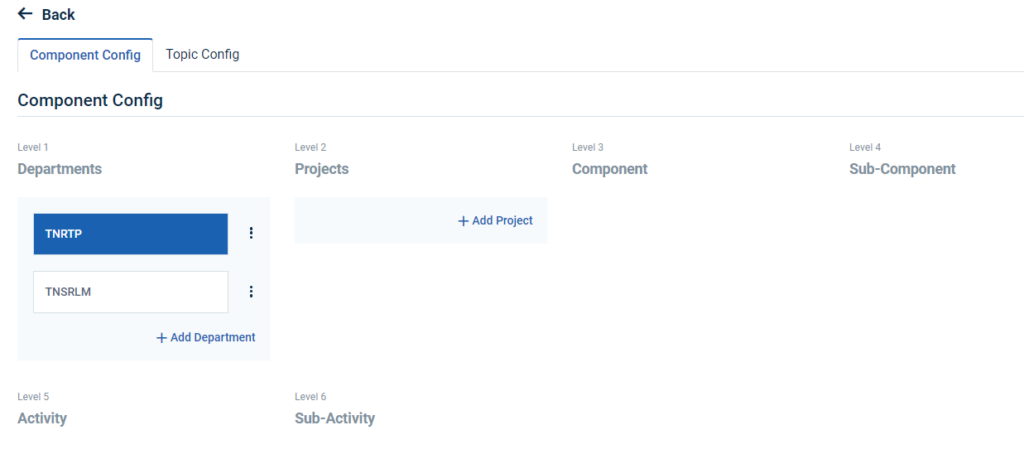Open the Topic Config tab
Viewport: 1024px width, 459px height.
click(x=202, y=54)
